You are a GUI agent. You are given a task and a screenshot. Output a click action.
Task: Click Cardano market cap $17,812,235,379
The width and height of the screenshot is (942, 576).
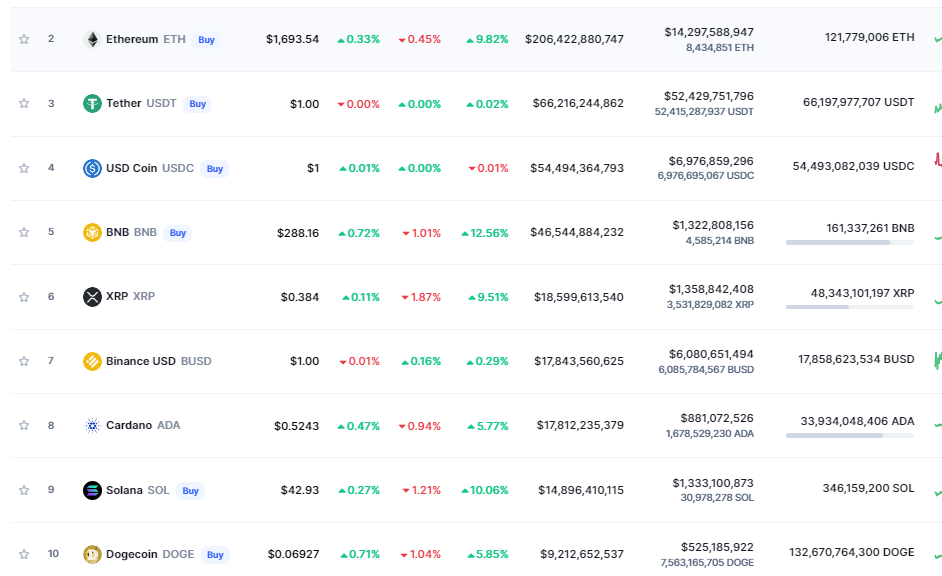pyautogui.click(x=580, y=425)
